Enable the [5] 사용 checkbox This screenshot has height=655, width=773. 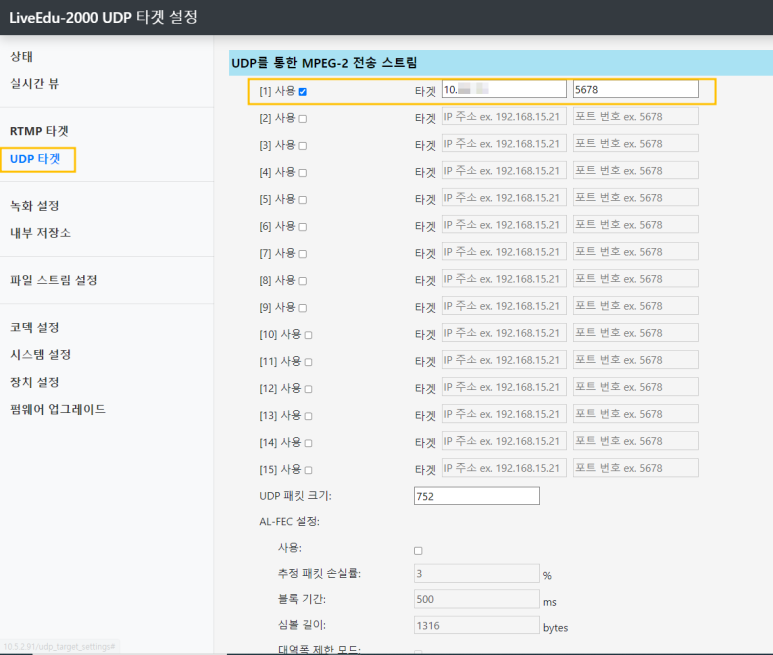click(303, 200)
